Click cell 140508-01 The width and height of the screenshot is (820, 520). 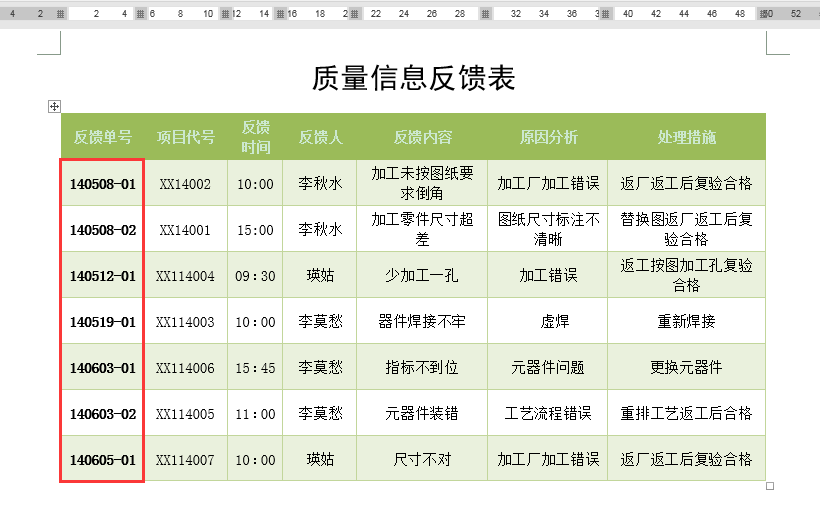click(x=102, y=184)
